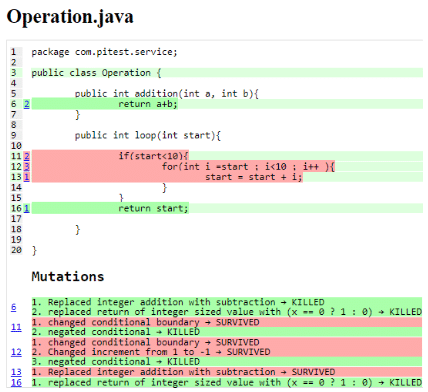Open mutation count link '2' on line 11
The width and height of the screenshot is (428, 392).
click(26, 156)
